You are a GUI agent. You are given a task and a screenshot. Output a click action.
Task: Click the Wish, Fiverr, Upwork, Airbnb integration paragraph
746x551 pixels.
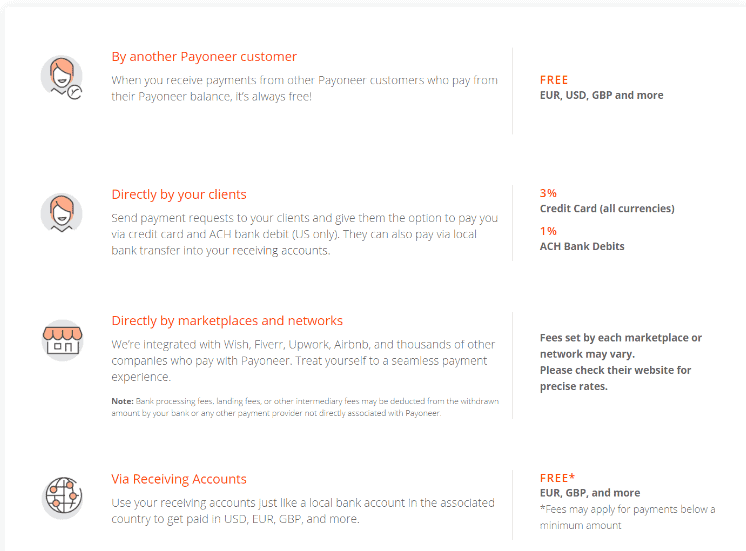tap(303, 361)
